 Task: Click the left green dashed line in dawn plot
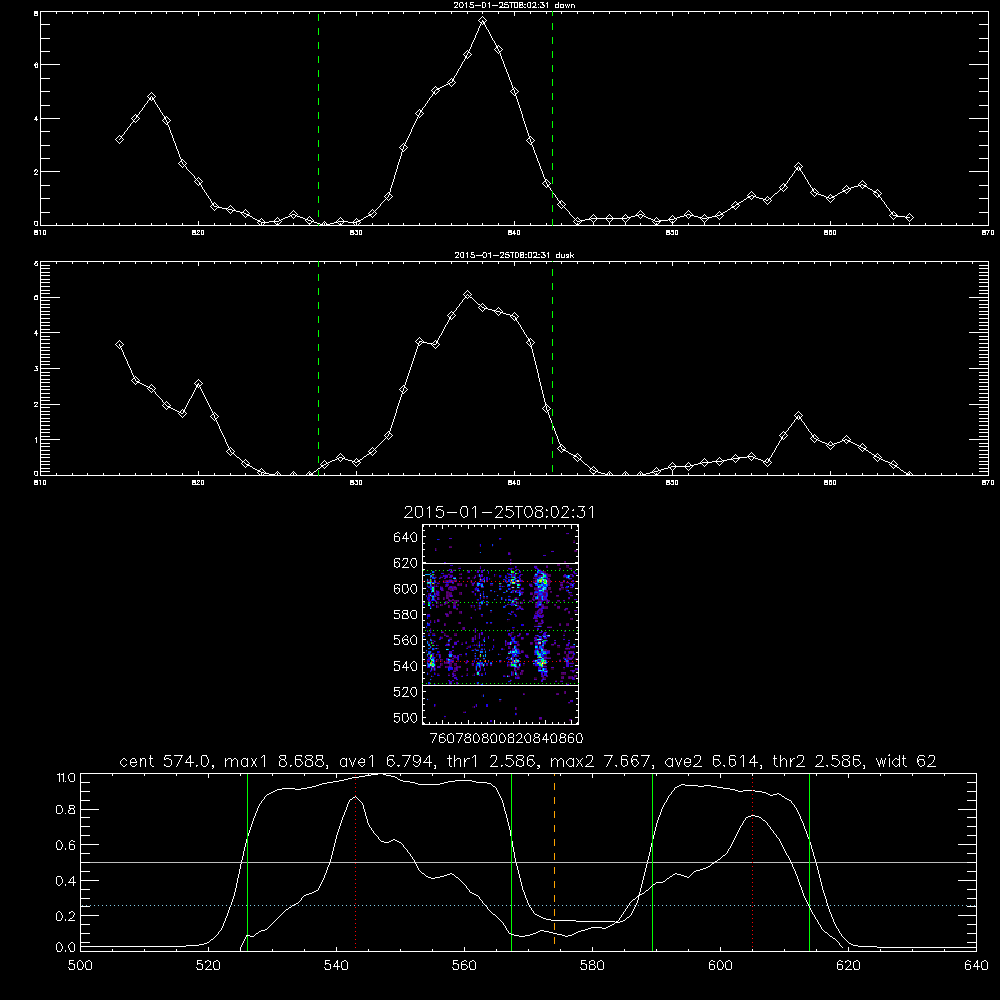click(x=318, y=119)
